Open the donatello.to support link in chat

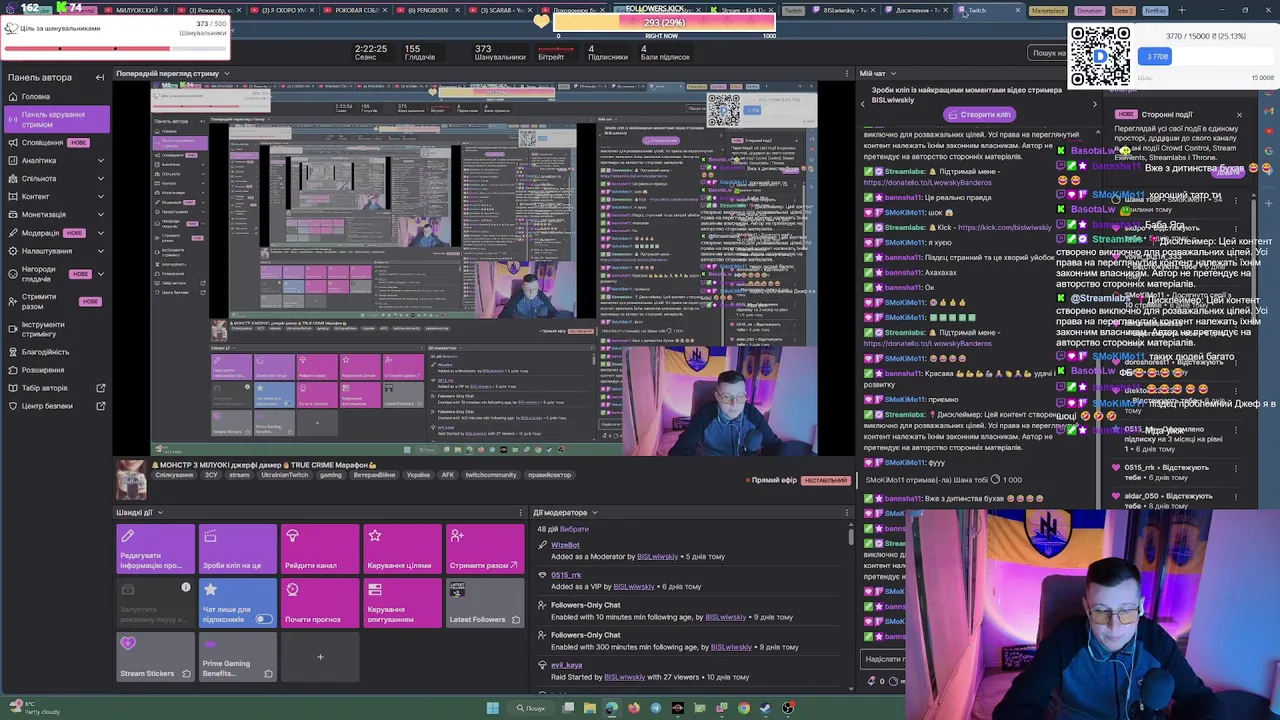(x=928, y=183)
